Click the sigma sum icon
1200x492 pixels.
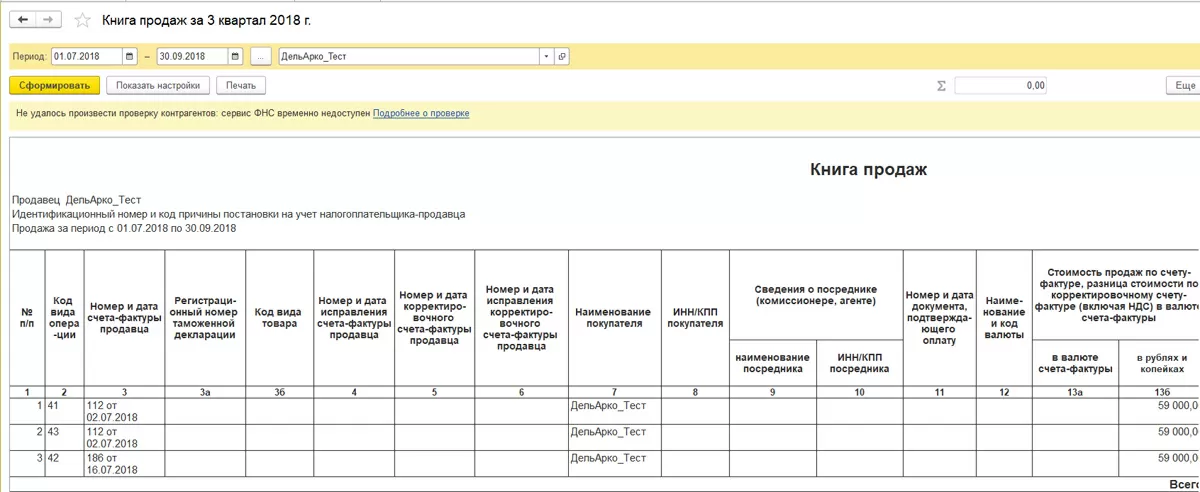pyautogui.click(x=941, y=86)
